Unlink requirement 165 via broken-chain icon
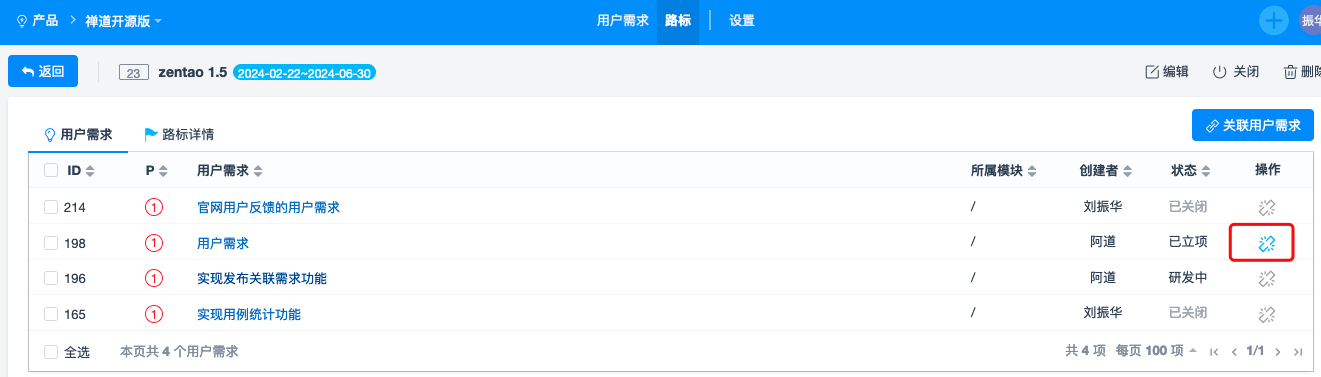The image size is (1321, 377). pyautogui.click(x=1266, y=314)
